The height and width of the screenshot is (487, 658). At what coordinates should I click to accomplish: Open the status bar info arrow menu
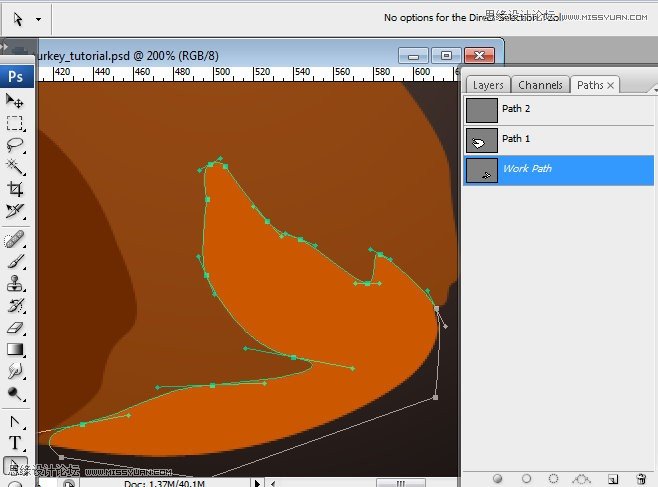click(x=257, y=483)
